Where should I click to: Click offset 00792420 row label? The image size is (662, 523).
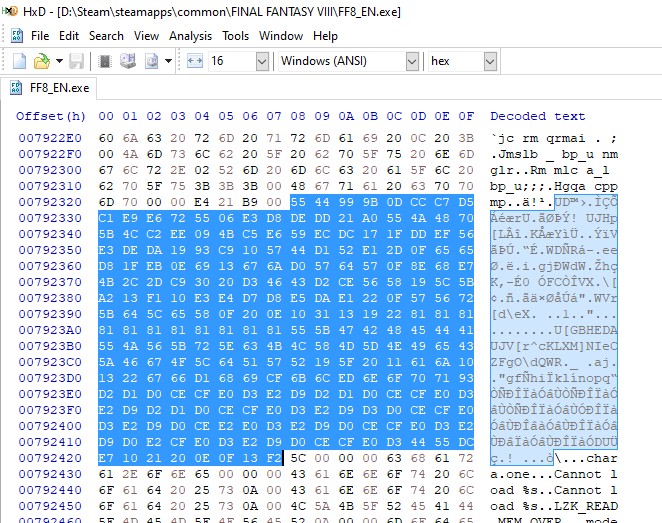click(50, 458)
